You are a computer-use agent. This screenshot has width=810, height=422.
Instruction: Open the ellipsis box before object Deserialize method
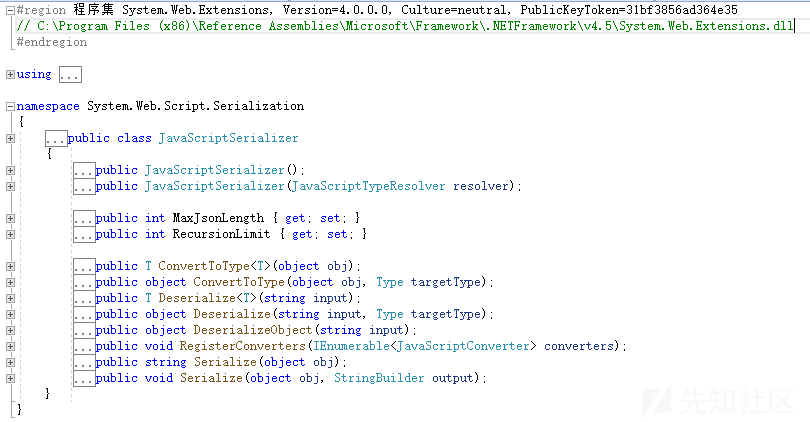(84, 315)
